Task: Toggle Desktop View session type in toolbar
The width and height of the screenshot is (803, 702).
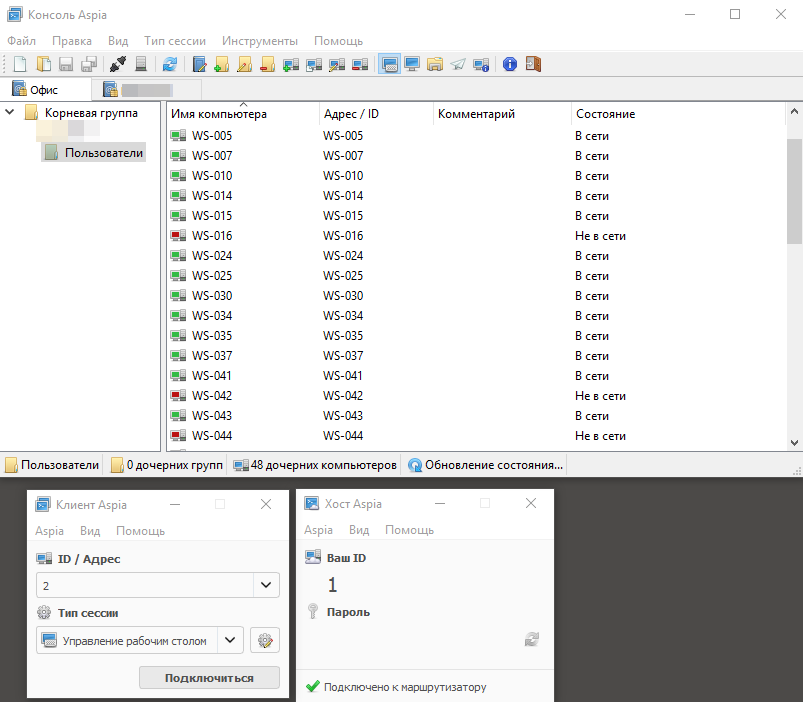Action: tap(412, 65)
